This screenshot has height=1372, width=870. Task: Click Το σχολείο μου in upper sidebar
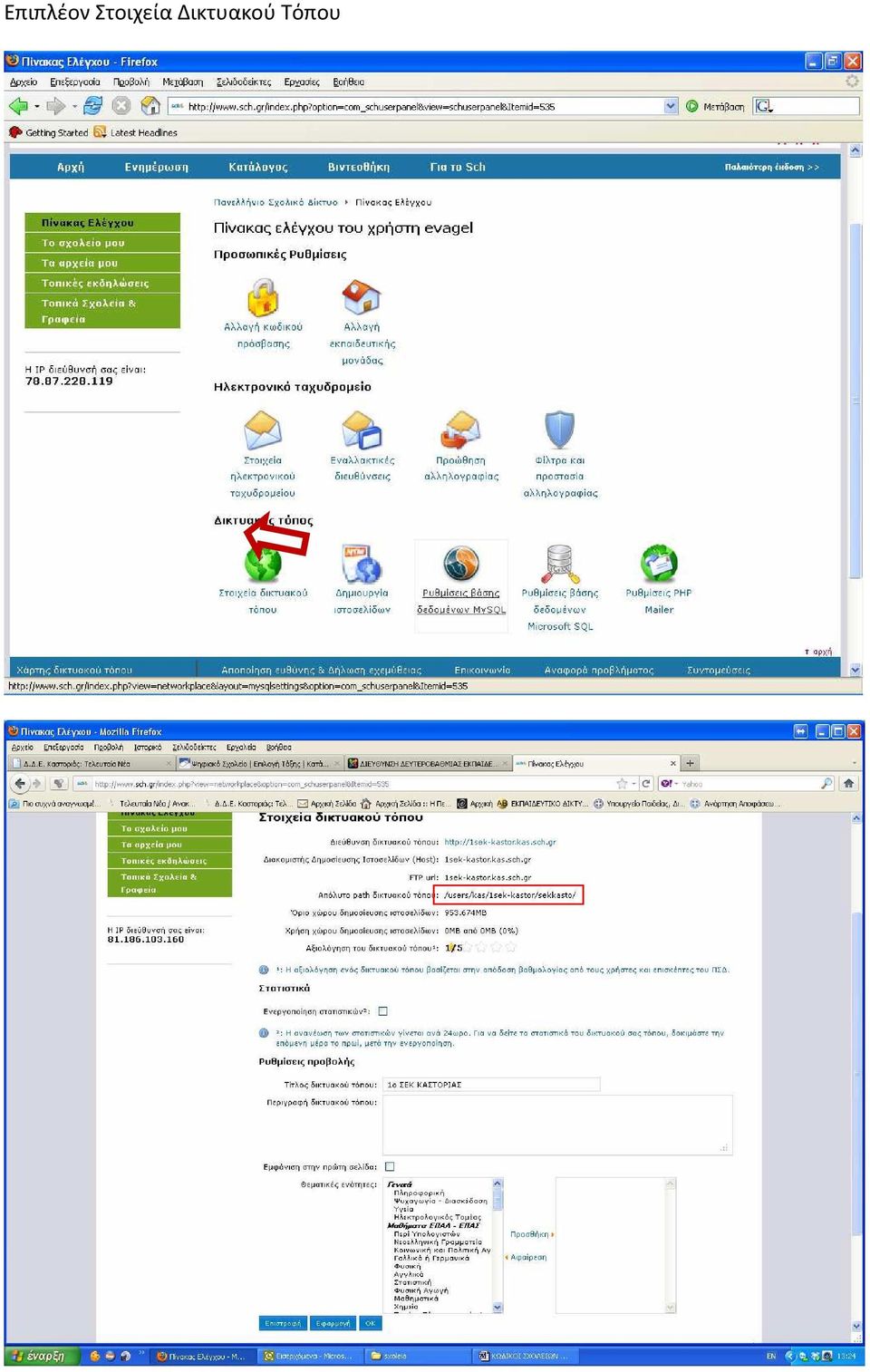pos(103,243)
